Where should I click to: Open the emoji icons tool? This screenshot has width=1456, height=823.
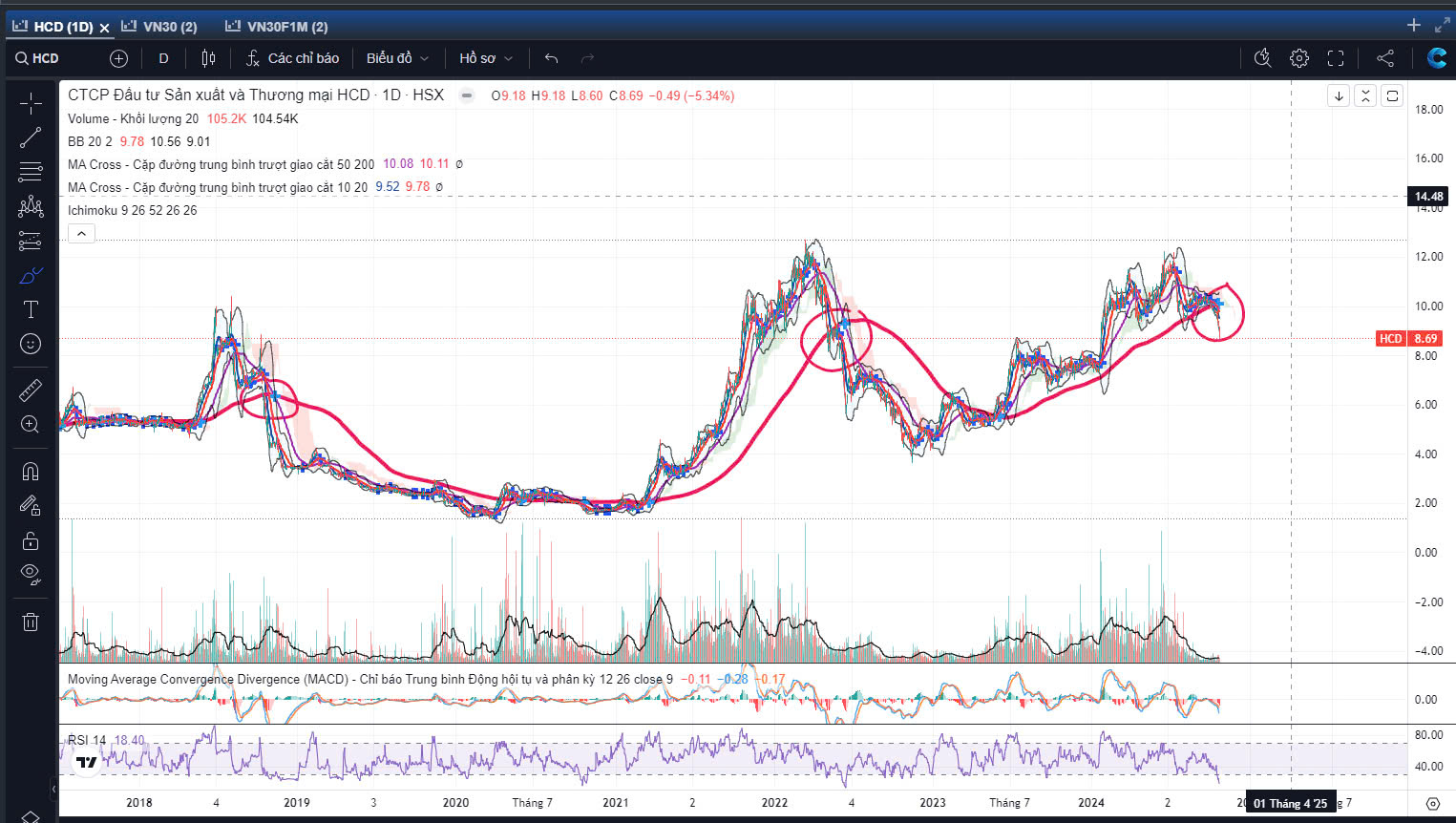point(31,344)
